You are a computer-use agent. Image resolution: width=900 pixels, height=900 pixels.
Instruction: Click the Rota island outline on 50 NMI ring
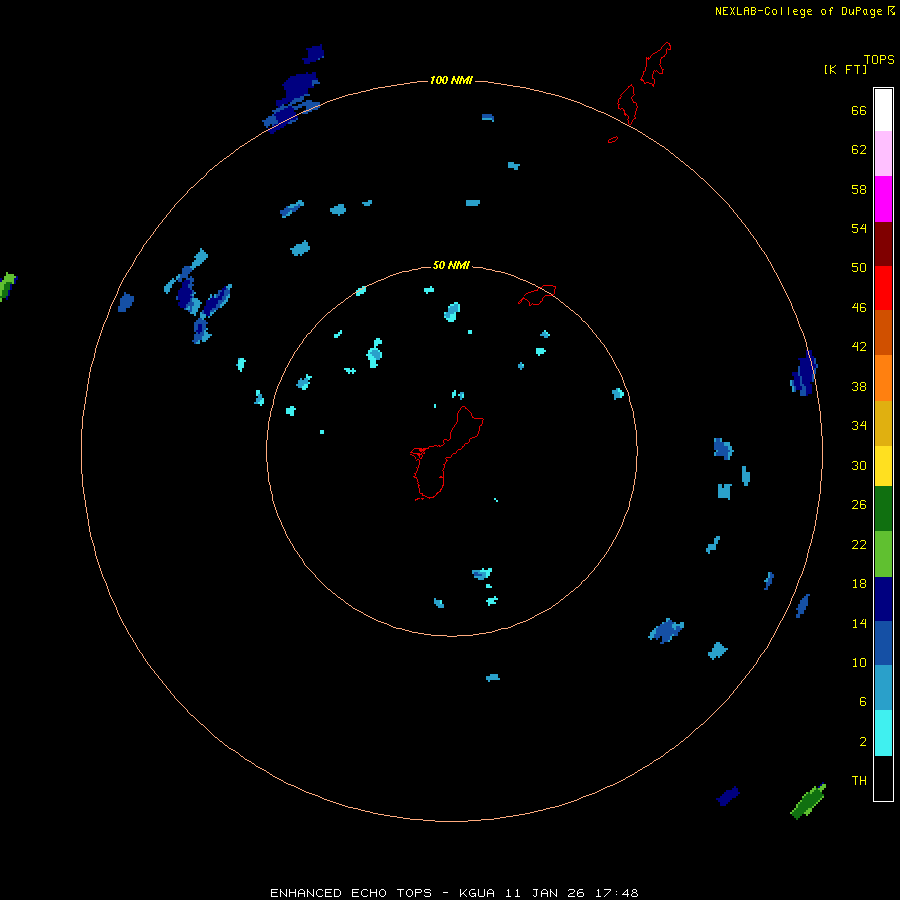[537, 295]
